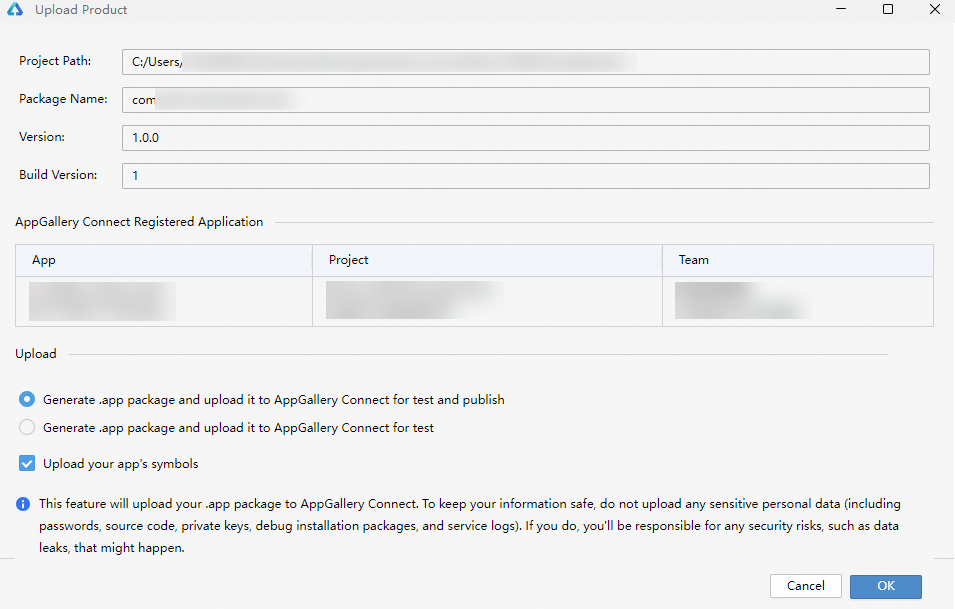Cancel the product upload
The image size is (955, 609).
(x=805, y=586)
